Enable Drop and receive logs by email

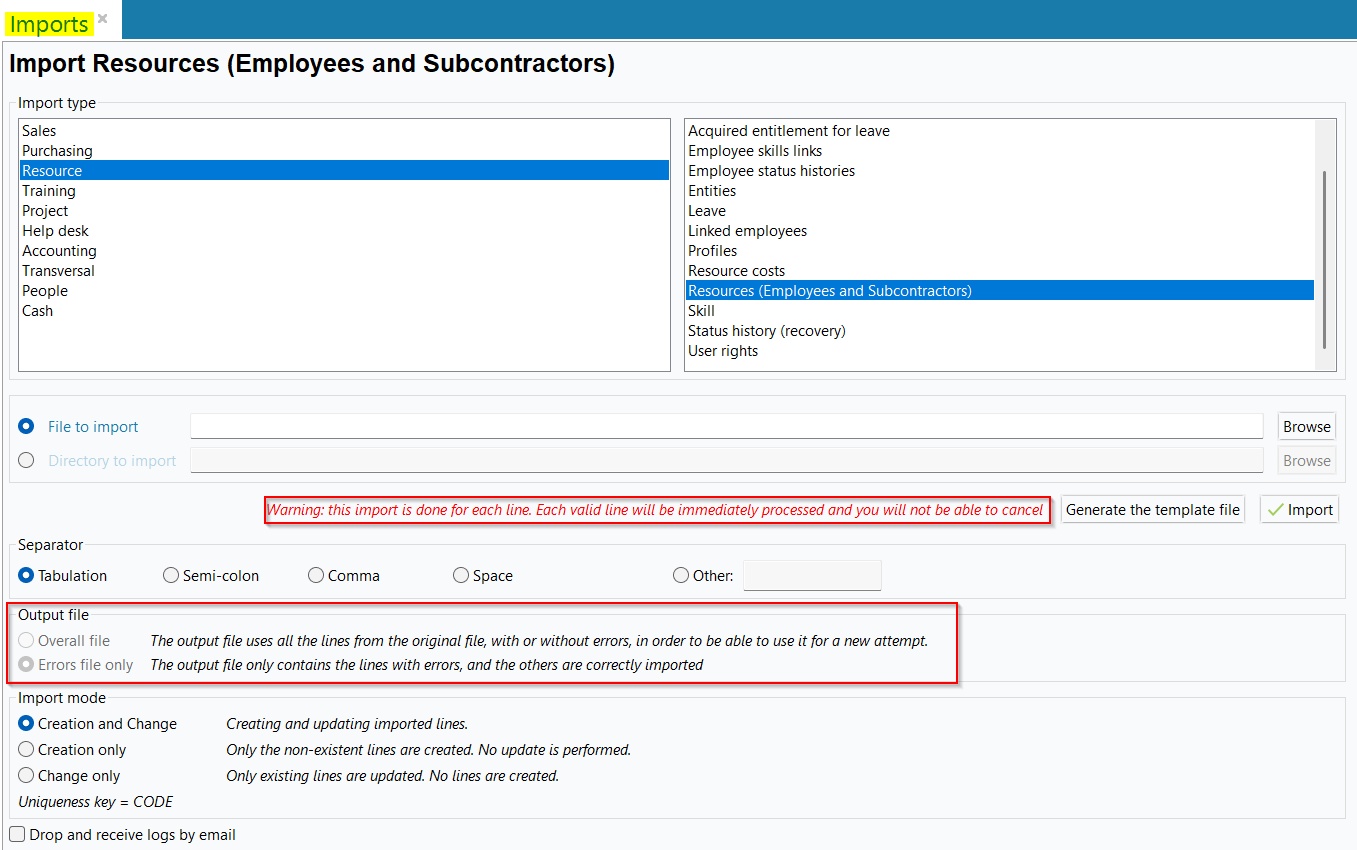(x=17, y=834)
